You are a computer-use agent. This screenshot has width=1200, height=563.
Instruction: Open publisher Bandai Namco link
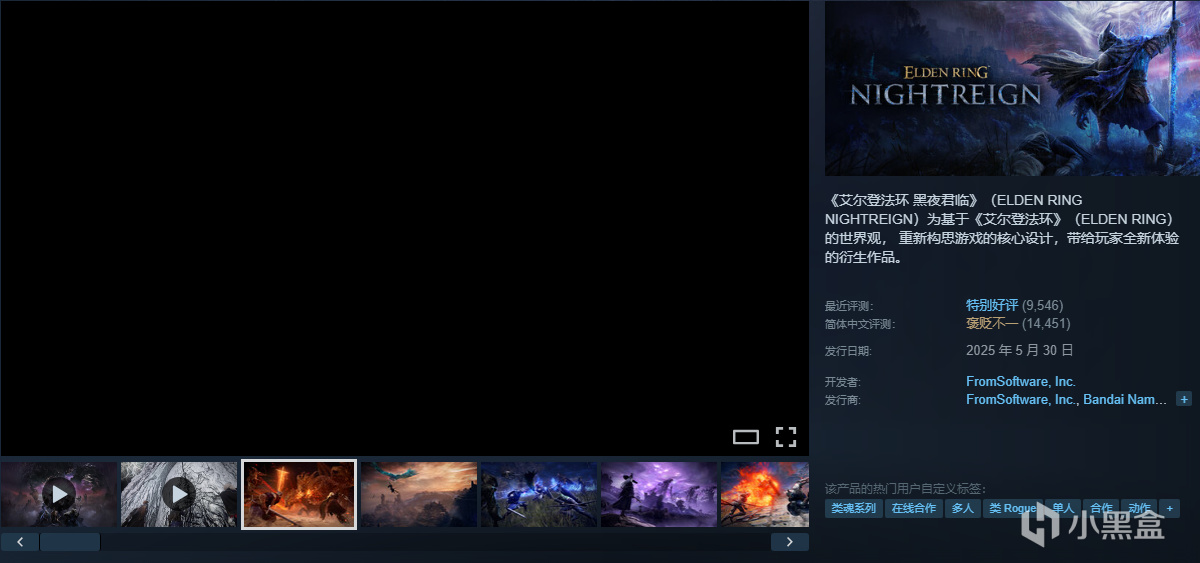1125,400
